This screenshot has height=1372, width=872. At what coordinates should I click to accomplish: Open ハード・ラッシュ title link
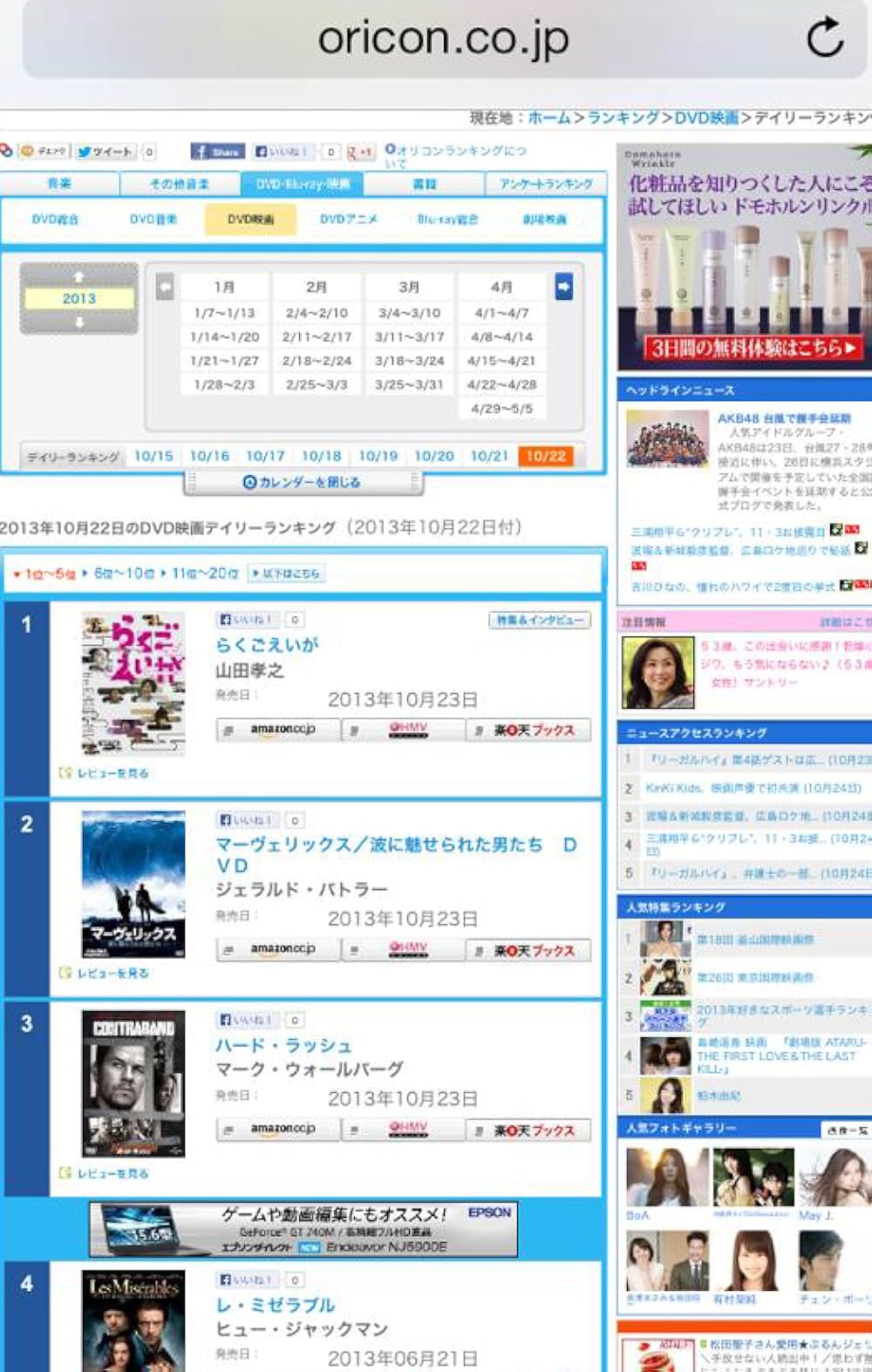[x=284, y=1045]
